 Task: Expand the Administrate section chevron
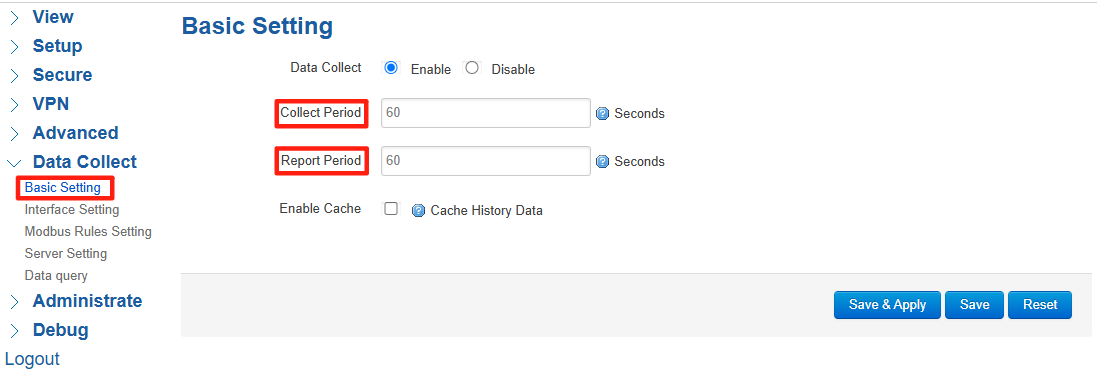tap(14, 302)
